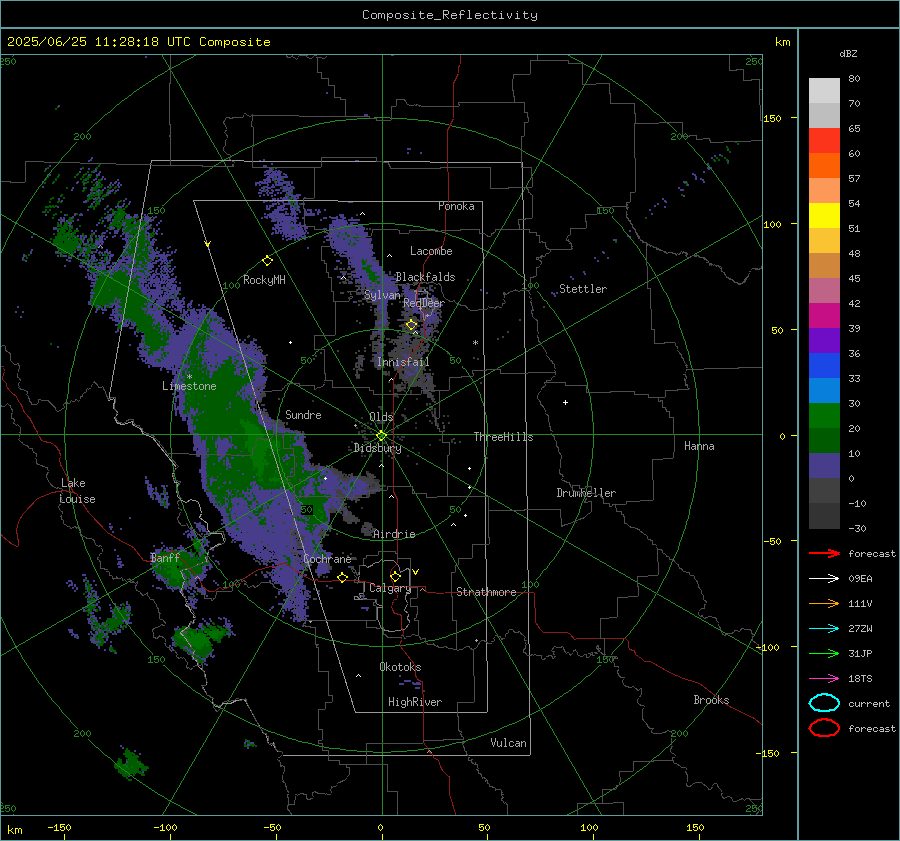Click the Olds city label
This screenshot has height=841, width=900.
point(381,417)
